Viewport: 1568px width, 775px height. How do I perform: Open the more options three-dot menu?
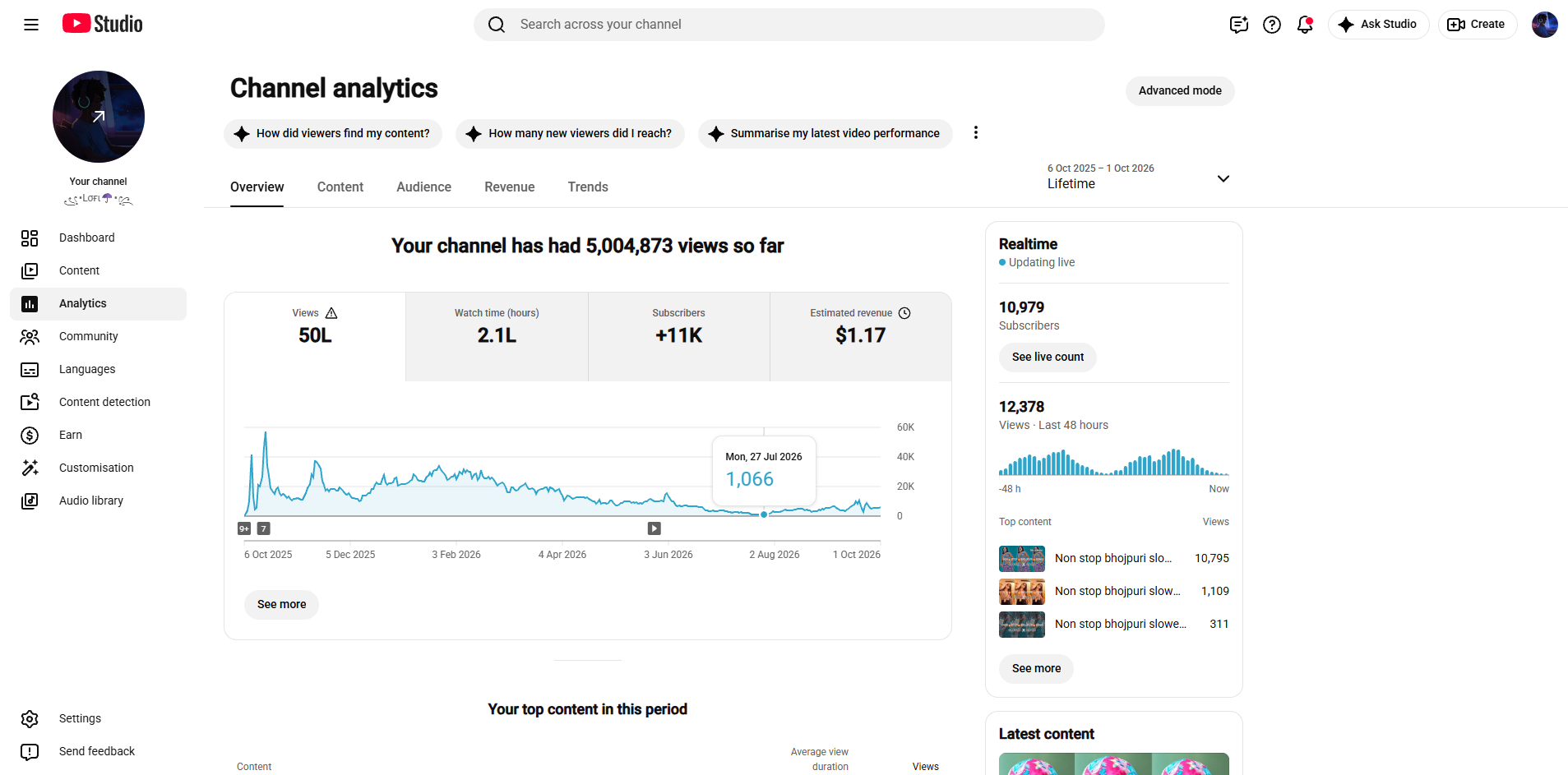click(976, 132)
